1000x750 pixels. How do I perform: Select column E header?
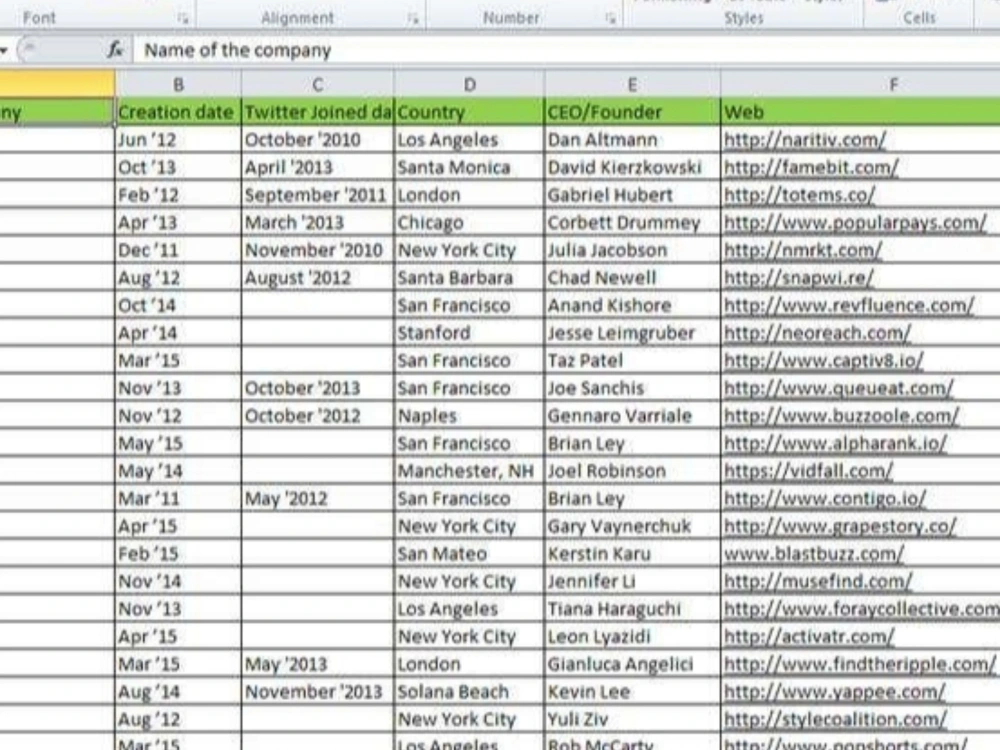click(x=632, y=84)
